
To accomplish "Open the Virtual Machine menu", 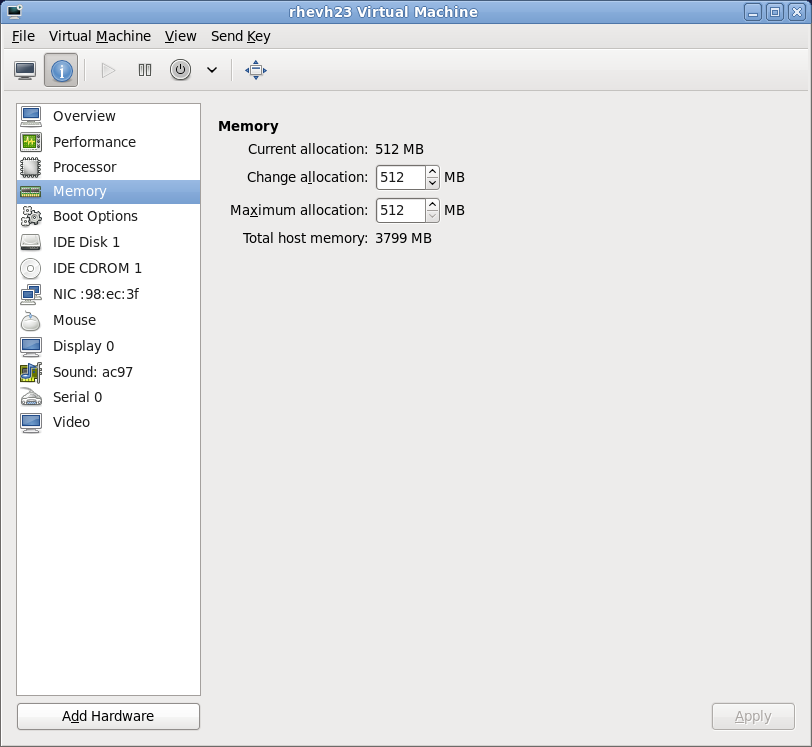I will (x=99, y=36).
